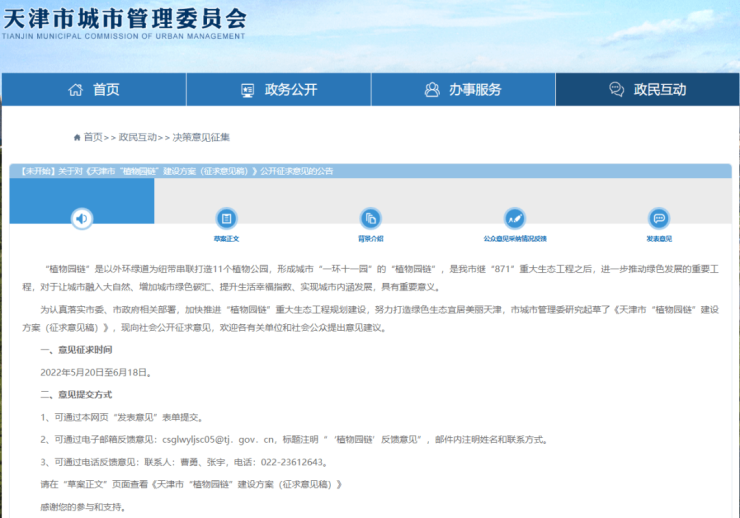Select the announcement speaker icon tab
The height and width of the screenshot is (518, 740).
pos(82,218)
